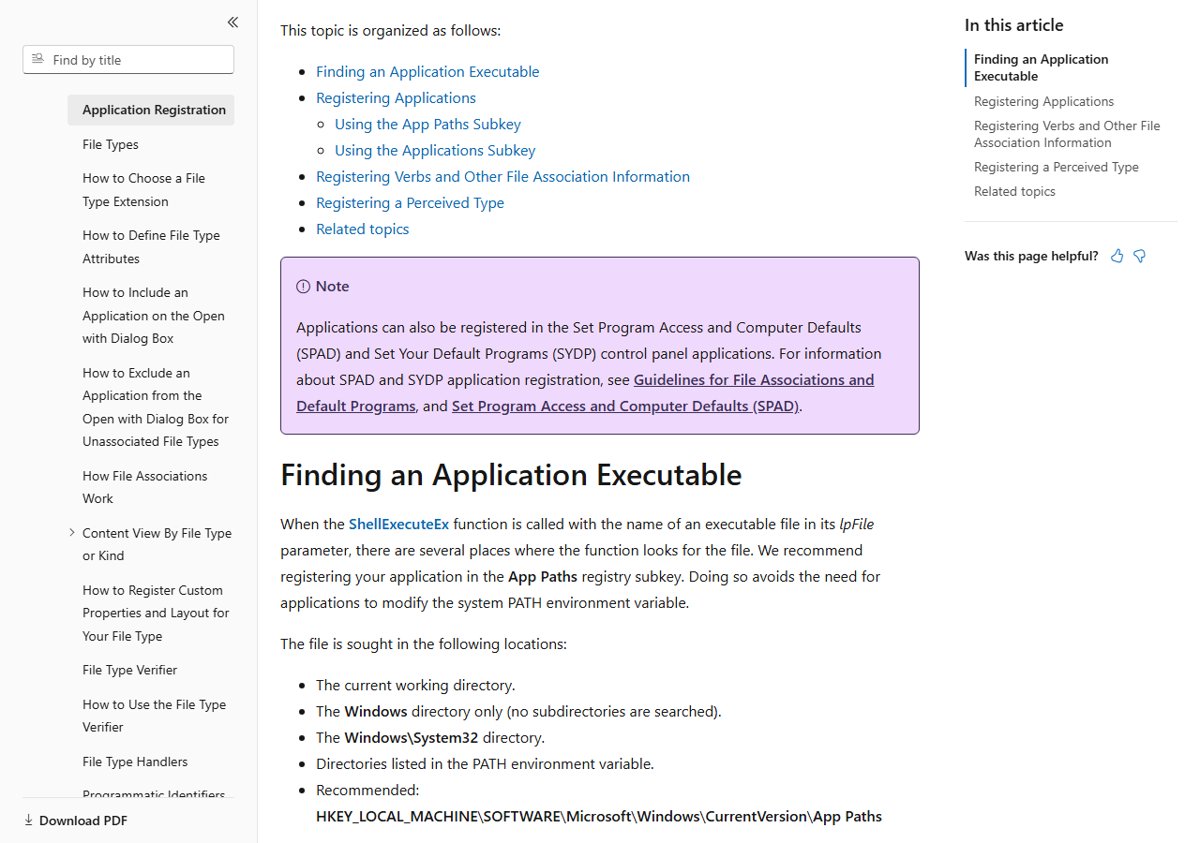This screenshot has height=843, width=1200.
Task: Follow Registering Verbs and Other File Association link
Action: pos(503,176)
